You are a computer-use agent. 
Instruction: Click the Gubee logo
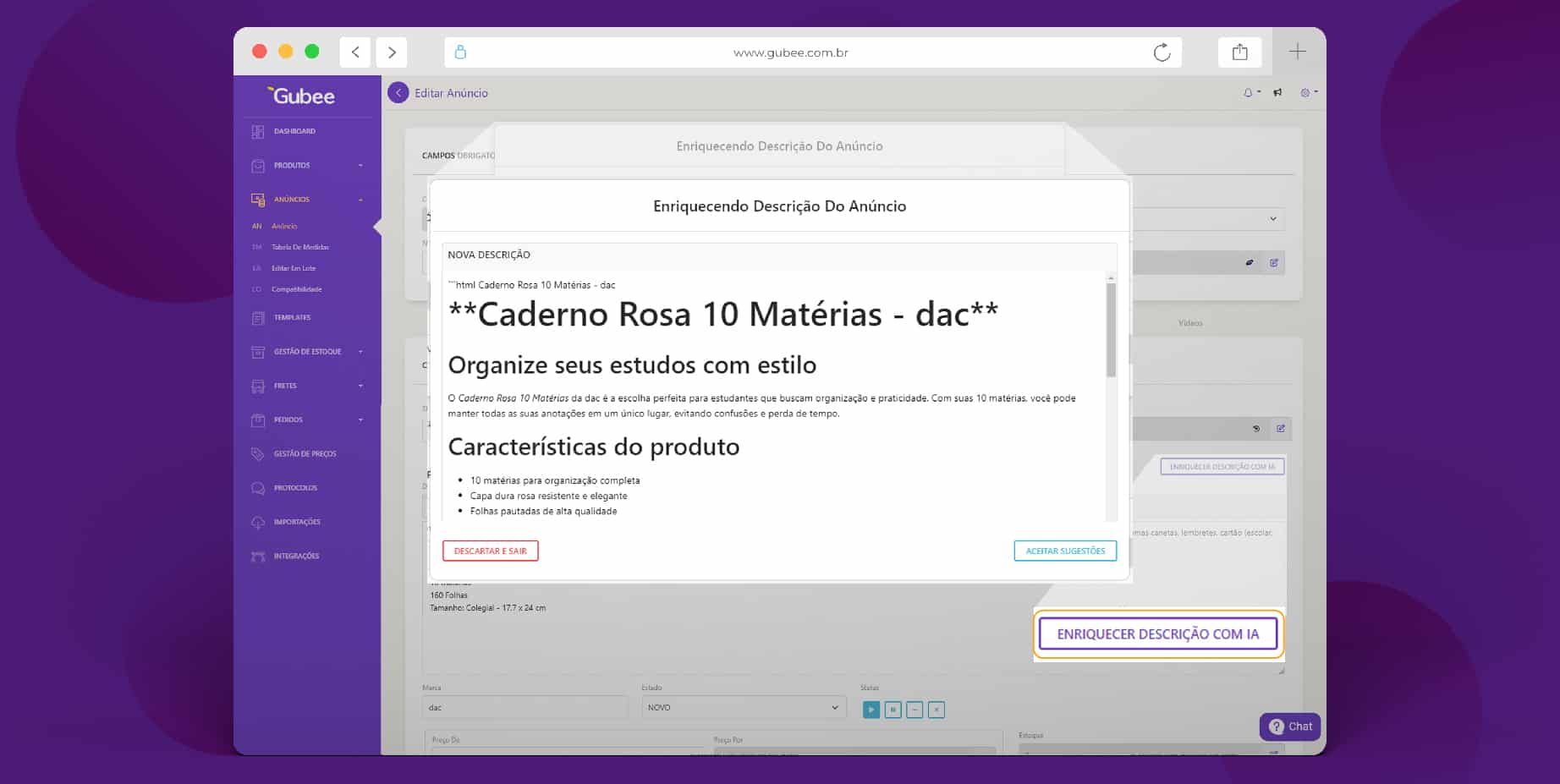tap(301, 96)
